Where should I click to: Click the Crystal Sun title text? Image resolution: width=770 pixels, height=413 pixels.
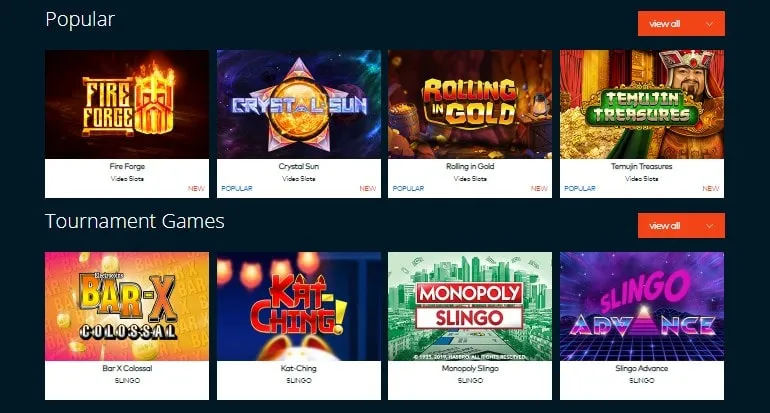(x=299, y=166)
